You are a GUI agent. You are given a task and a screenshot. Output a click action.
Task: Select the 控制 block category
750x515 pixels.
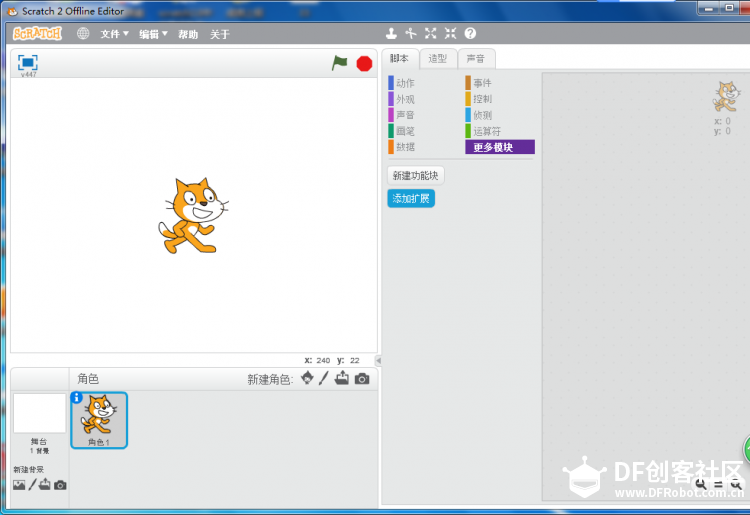[x=479, y=99]
